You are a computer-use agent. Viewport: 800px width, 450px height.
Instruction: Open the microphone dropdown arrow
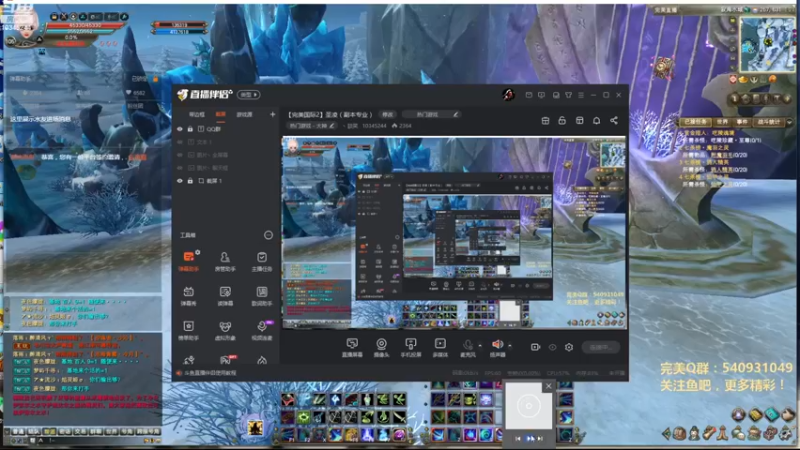[480, 345]
